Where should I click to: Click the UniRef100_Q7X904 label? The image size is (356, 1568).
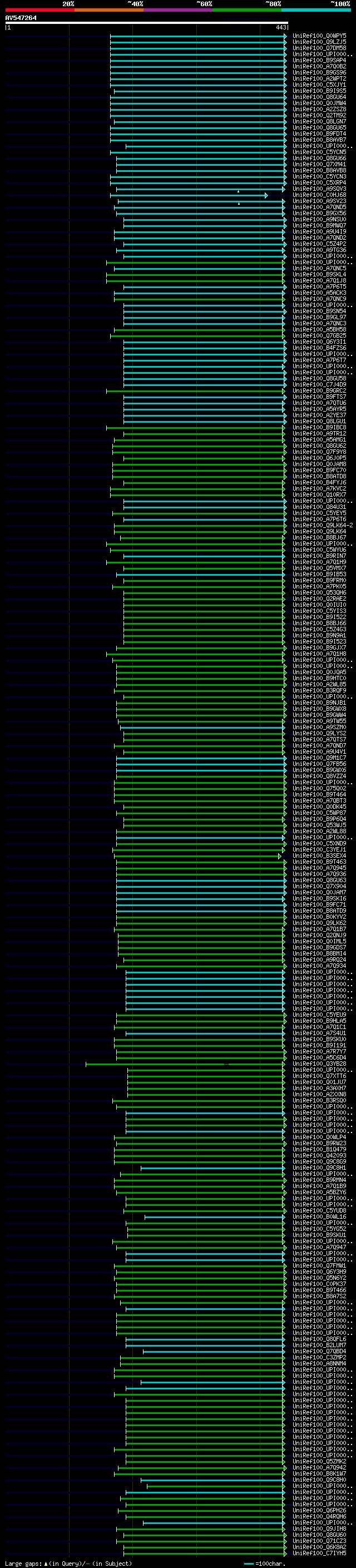tap(319, 886)
